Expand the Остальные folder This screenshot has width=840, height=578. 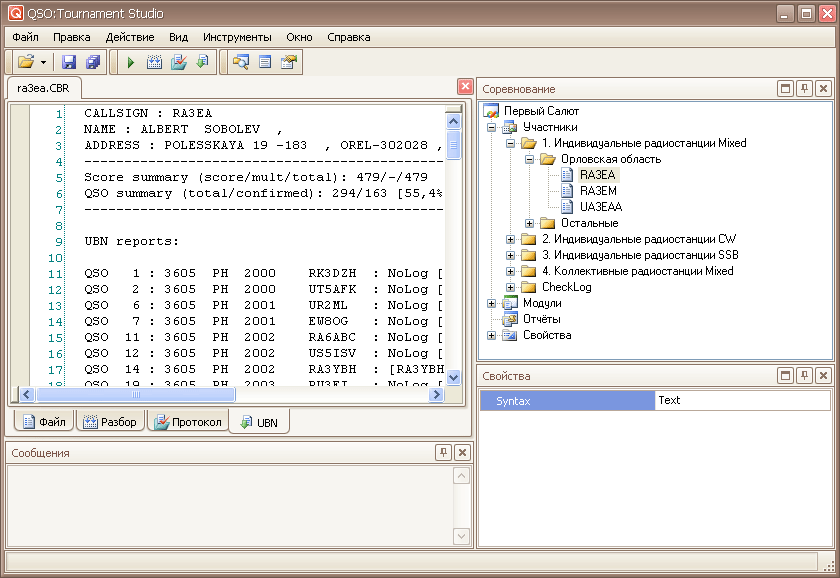point(530,223)
